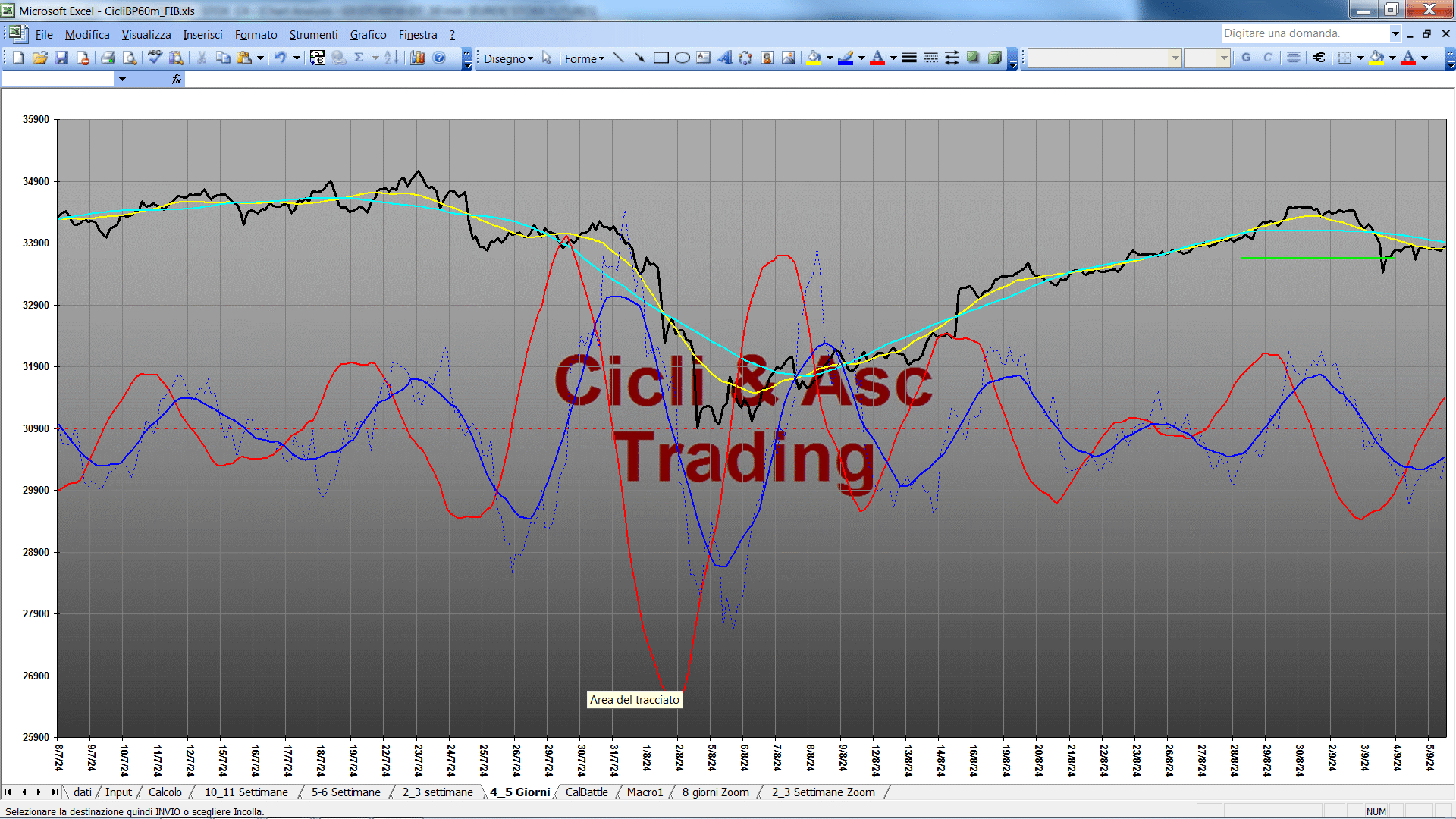Click the Permission document icon
The image size is (1456, 819).
83,58
